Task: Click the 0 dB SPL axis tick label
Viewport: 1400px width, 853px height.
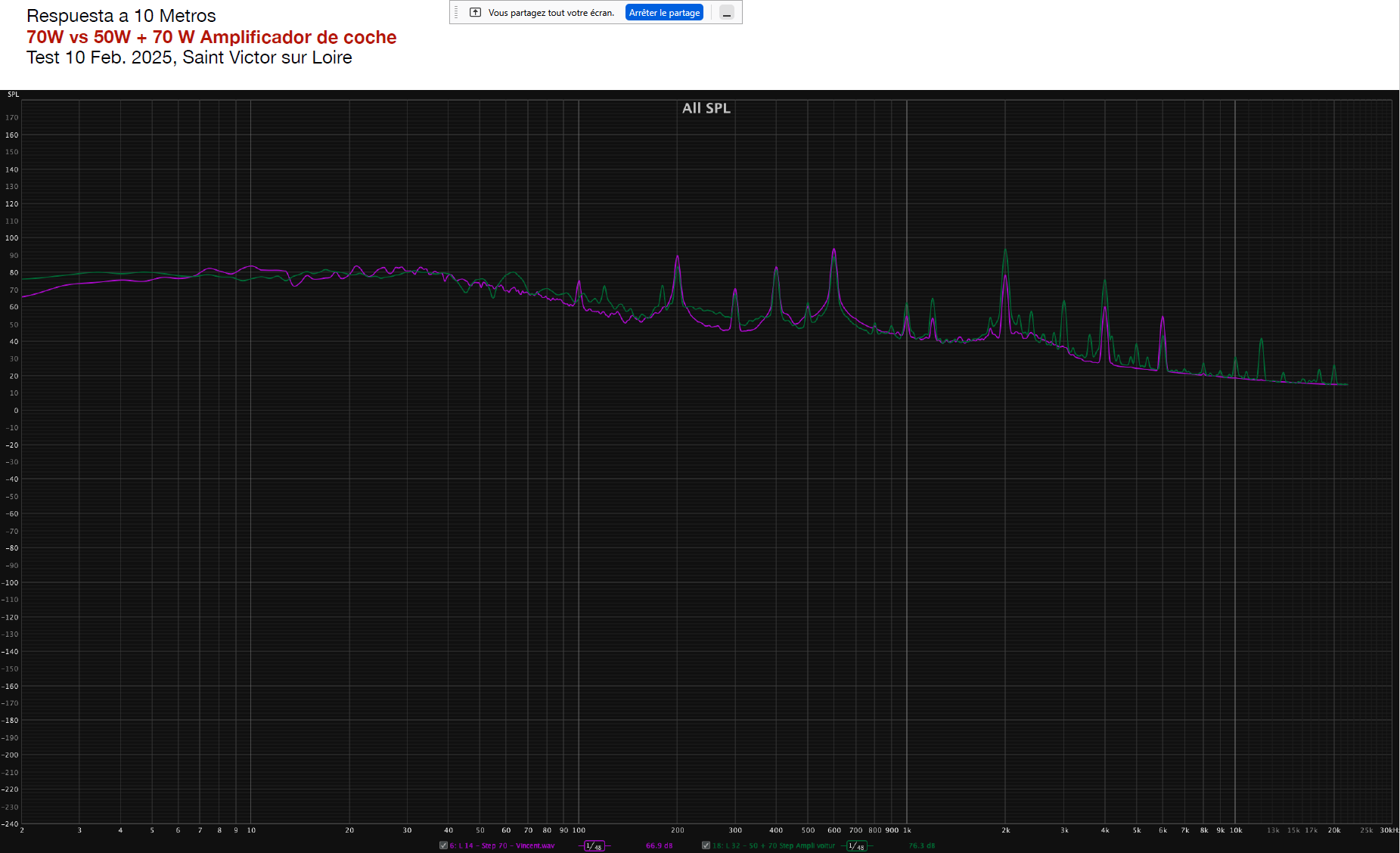Action: [16, 411]
